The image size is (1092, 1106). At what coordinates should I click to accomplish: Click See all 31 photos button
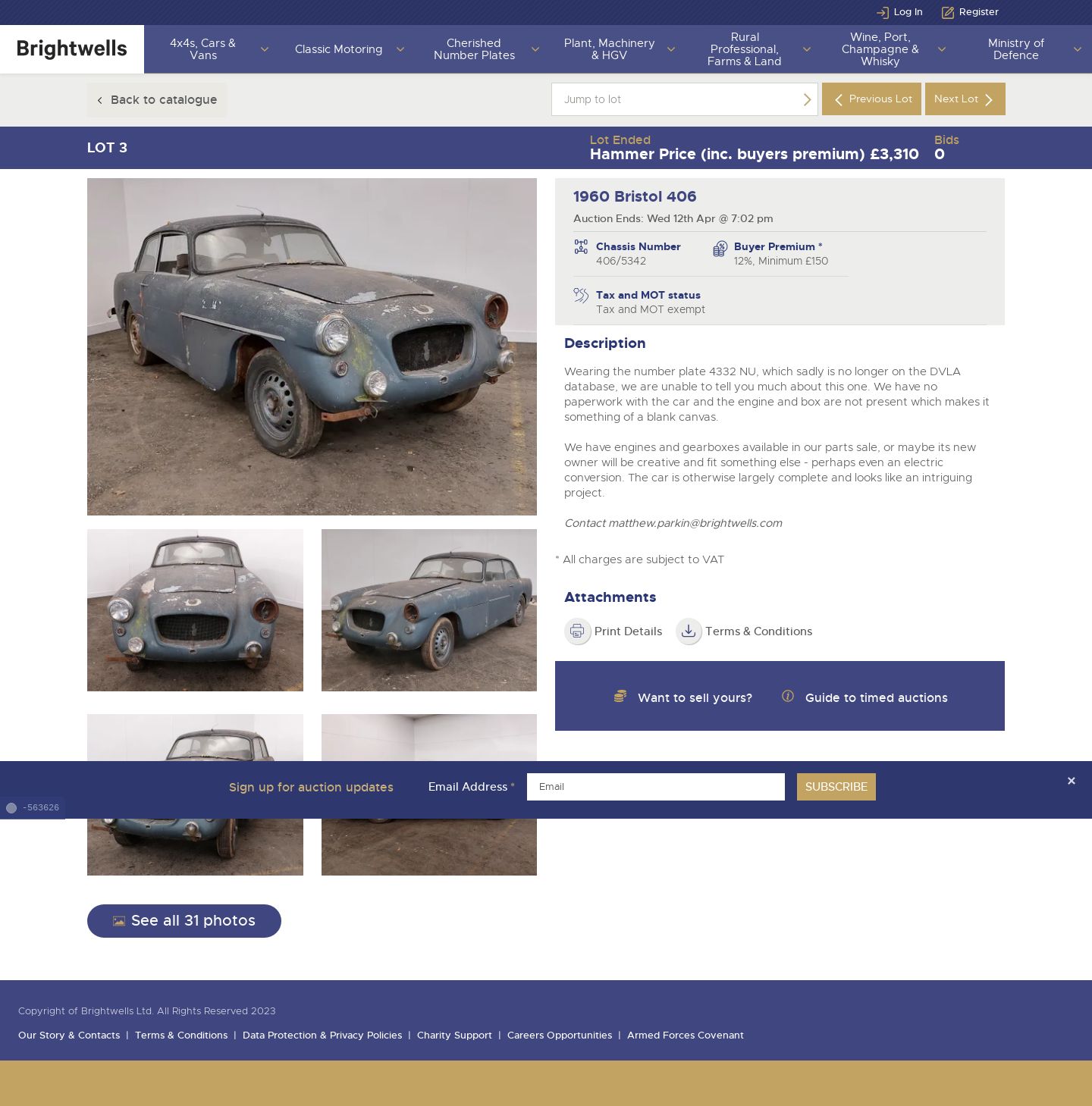pos(184,921)
